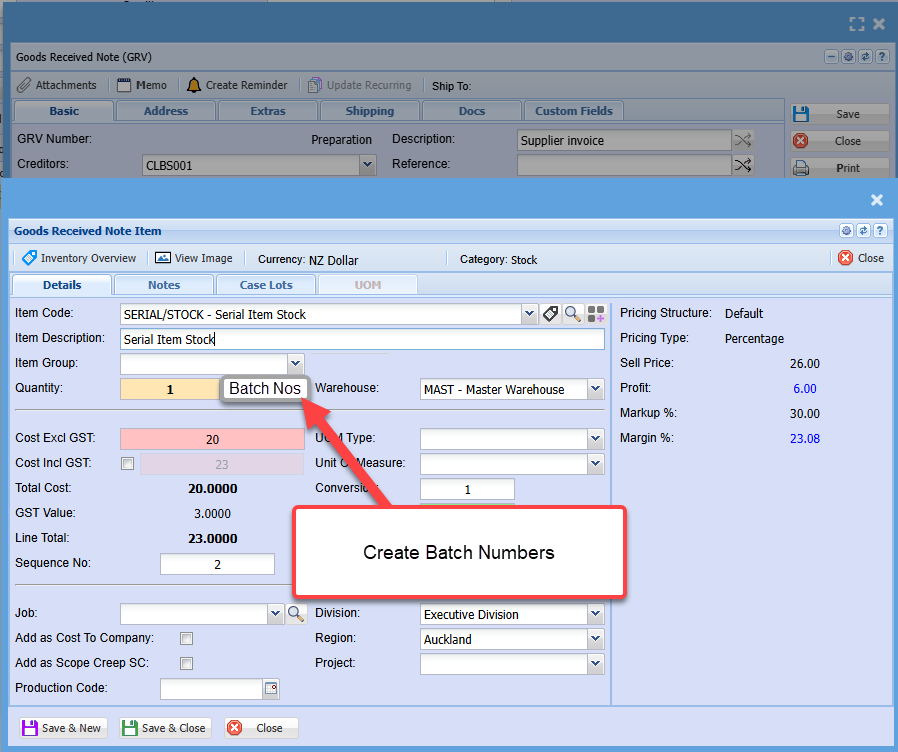Click the tag icon beside Item Code
Viewport: 898px width, 752px height.
click(x=550, y=314)
